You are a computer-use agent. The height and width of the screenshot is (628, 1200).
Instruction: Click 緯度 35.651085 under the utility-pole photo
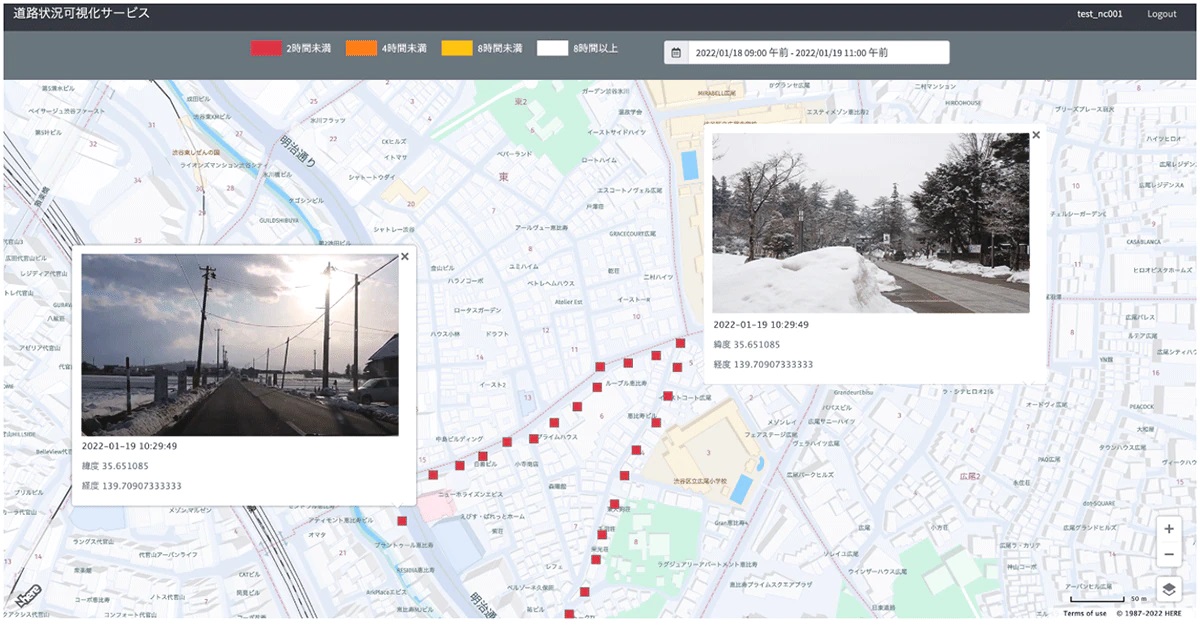point(115,466)
